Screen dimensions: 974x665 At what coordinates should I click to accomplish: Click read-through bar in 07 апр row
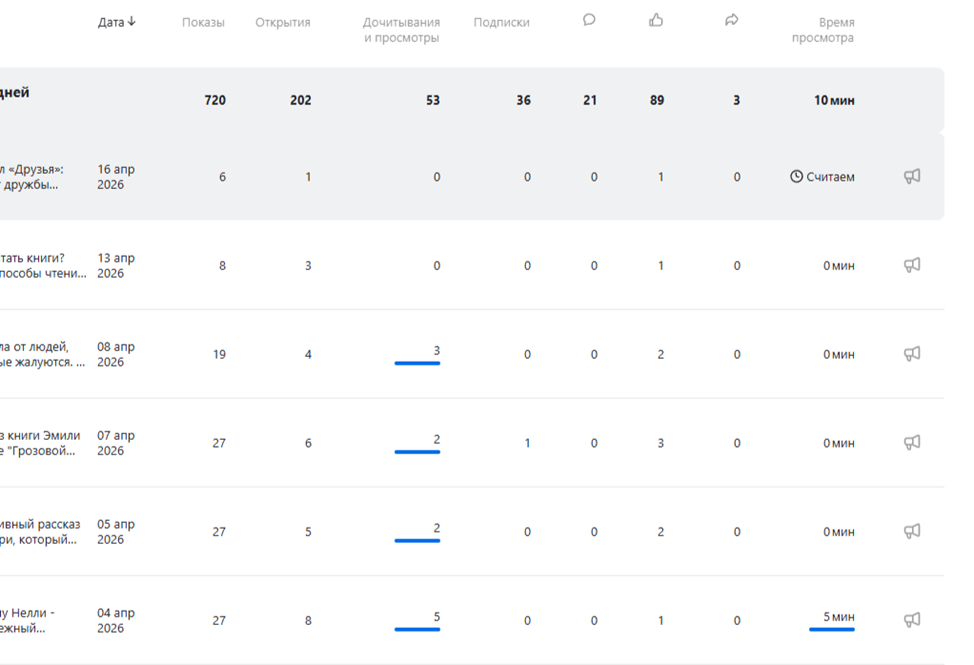[x=417, y=452]
